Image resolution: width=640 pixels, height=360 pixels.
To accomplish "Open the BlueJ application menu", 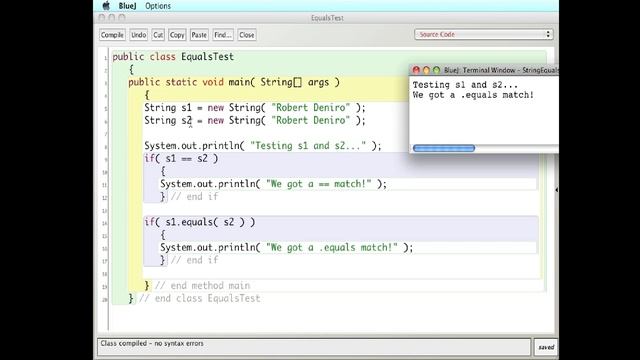I will click(x=127, y=6).
